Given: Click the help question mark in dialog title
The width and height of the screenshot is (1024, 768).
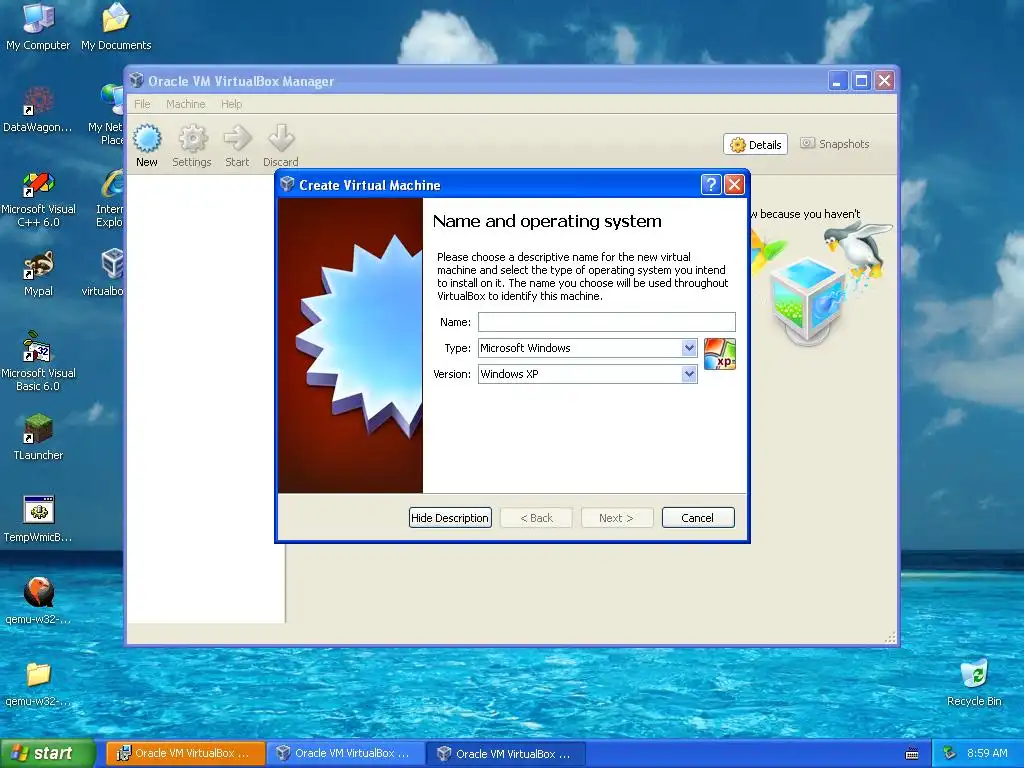Looking at the screenshot, I should click(x=711, y=185).
